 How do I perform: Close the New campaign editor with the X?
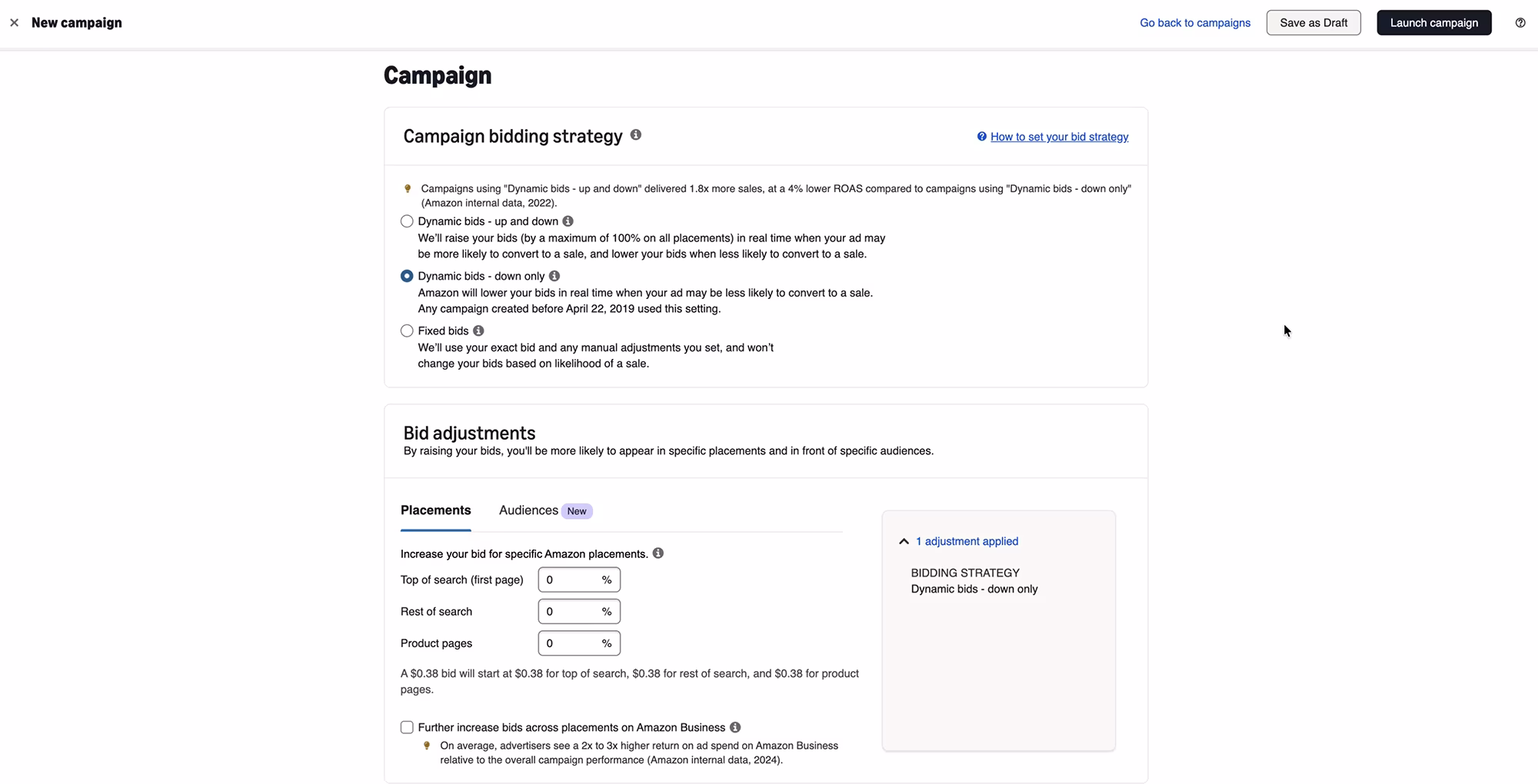click(14, 22)
